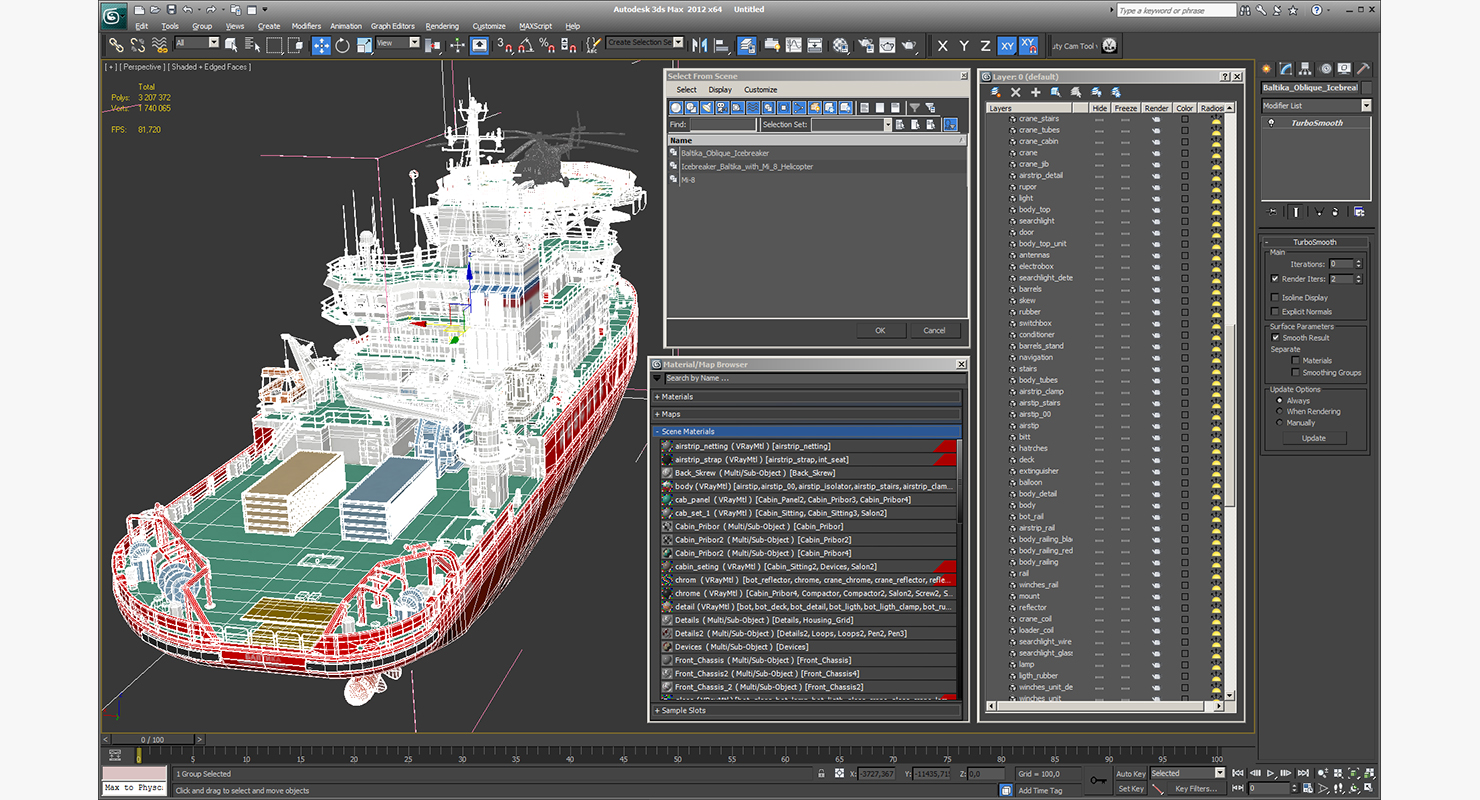Toggle the Angle Snap icon
The width and height of the screenshot is (1480, 800).
pyautogui.click(x=527, y=45)
